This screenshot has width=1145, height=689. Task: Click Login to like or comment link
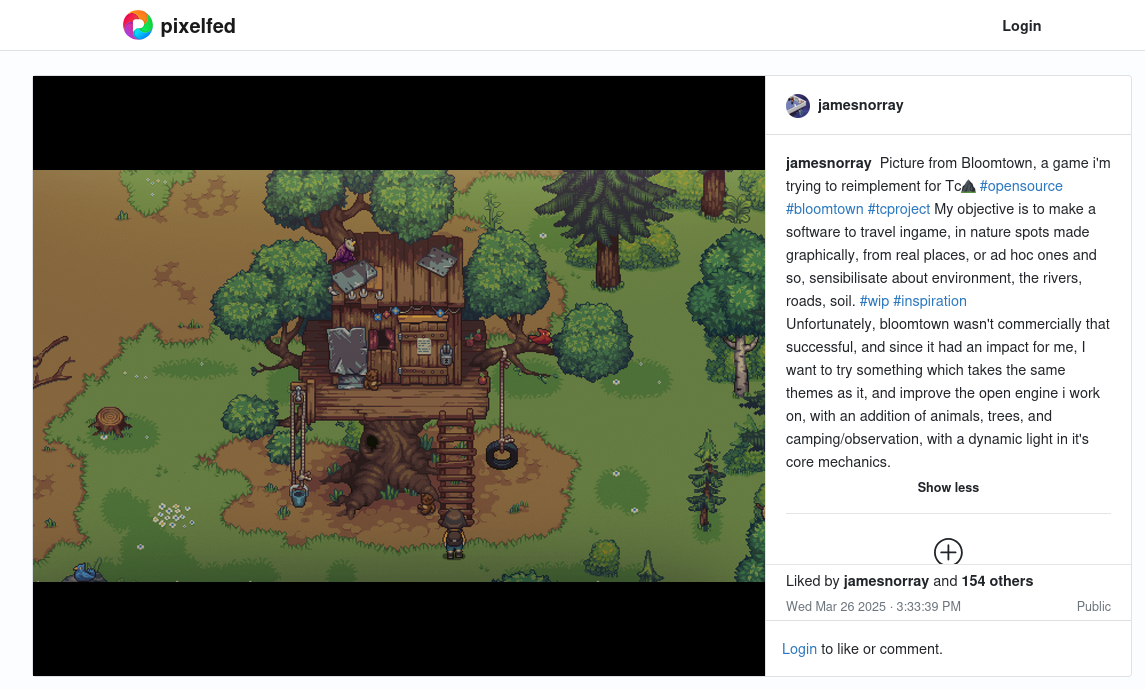tap(799, 649)
